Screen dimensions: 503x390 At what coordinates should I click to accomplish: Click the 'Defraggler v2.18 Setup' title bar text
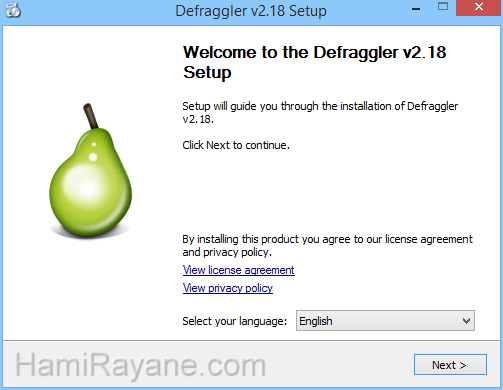point(251,11)
